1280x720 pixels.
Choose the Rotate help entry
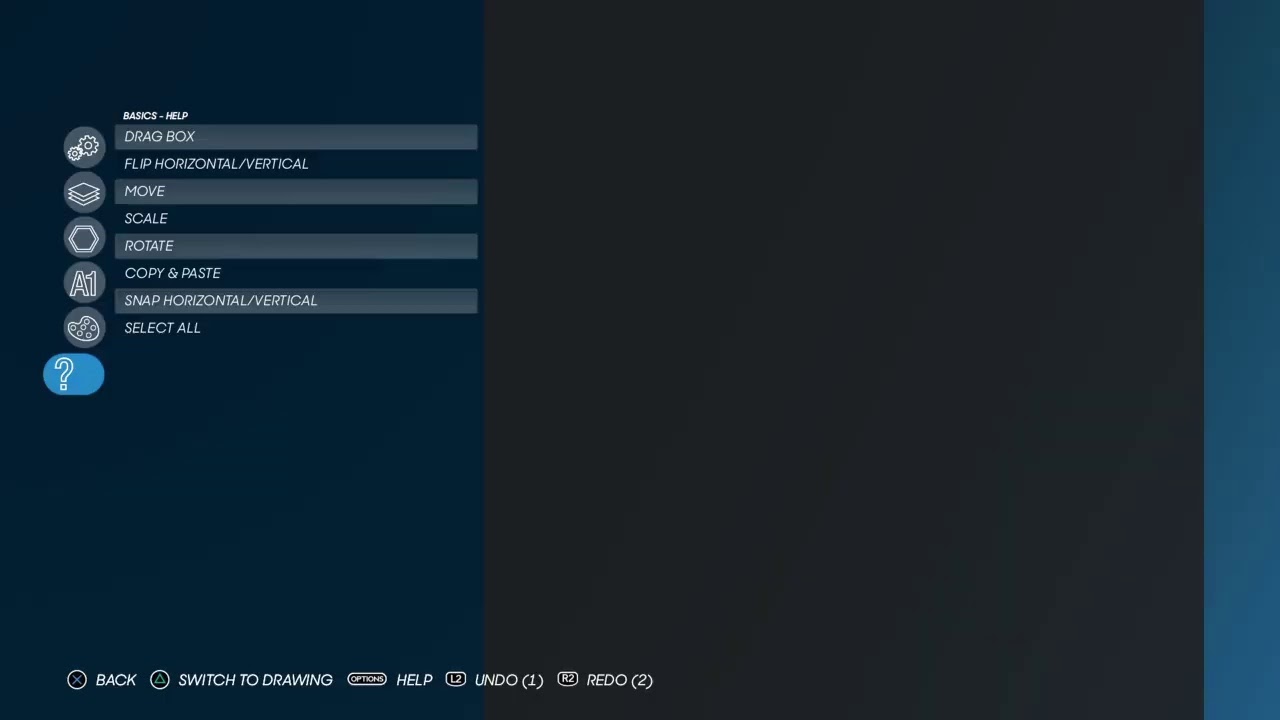click(295, 246)
